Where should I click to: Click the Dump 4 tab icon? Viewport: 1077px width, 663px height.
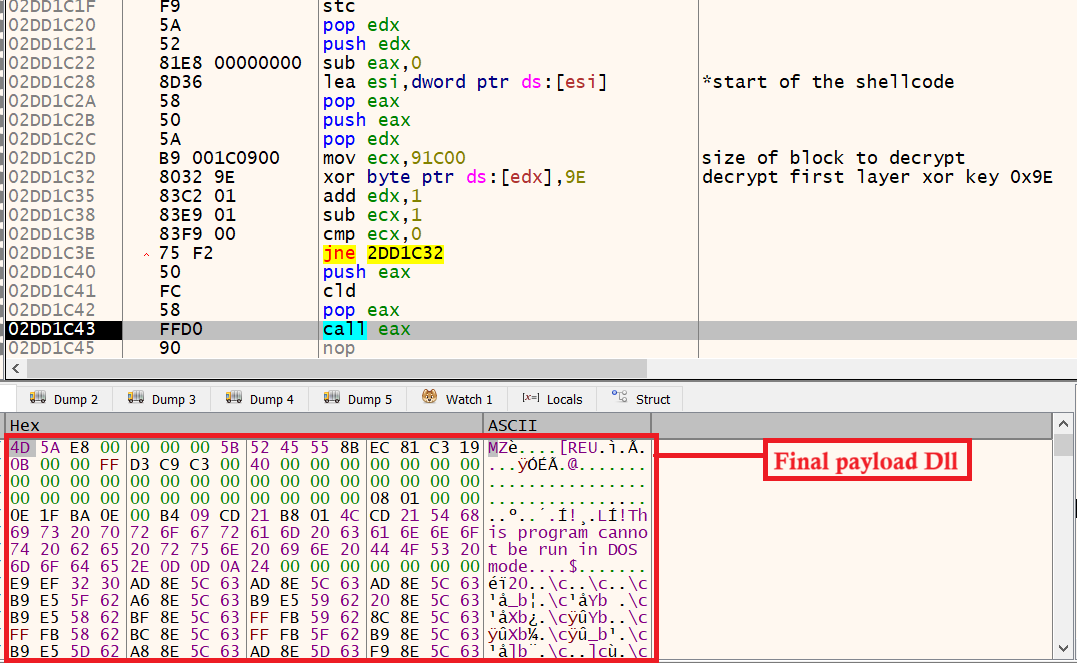(234, 398)
